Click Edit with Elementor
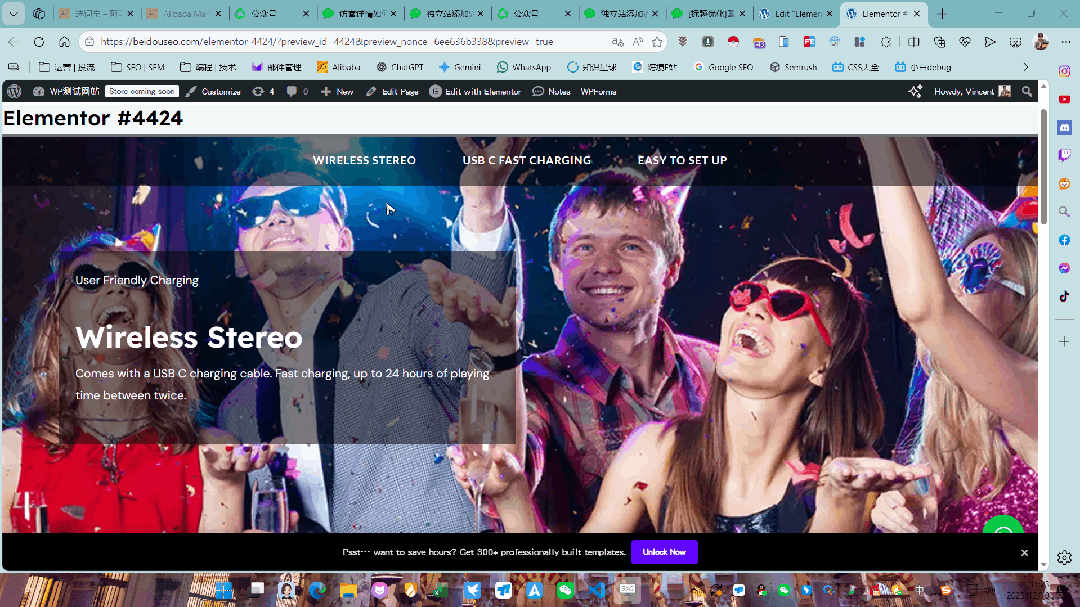The width and height of the screenshot is (1080, 607). pyautogui.click(x=475, y=91)
